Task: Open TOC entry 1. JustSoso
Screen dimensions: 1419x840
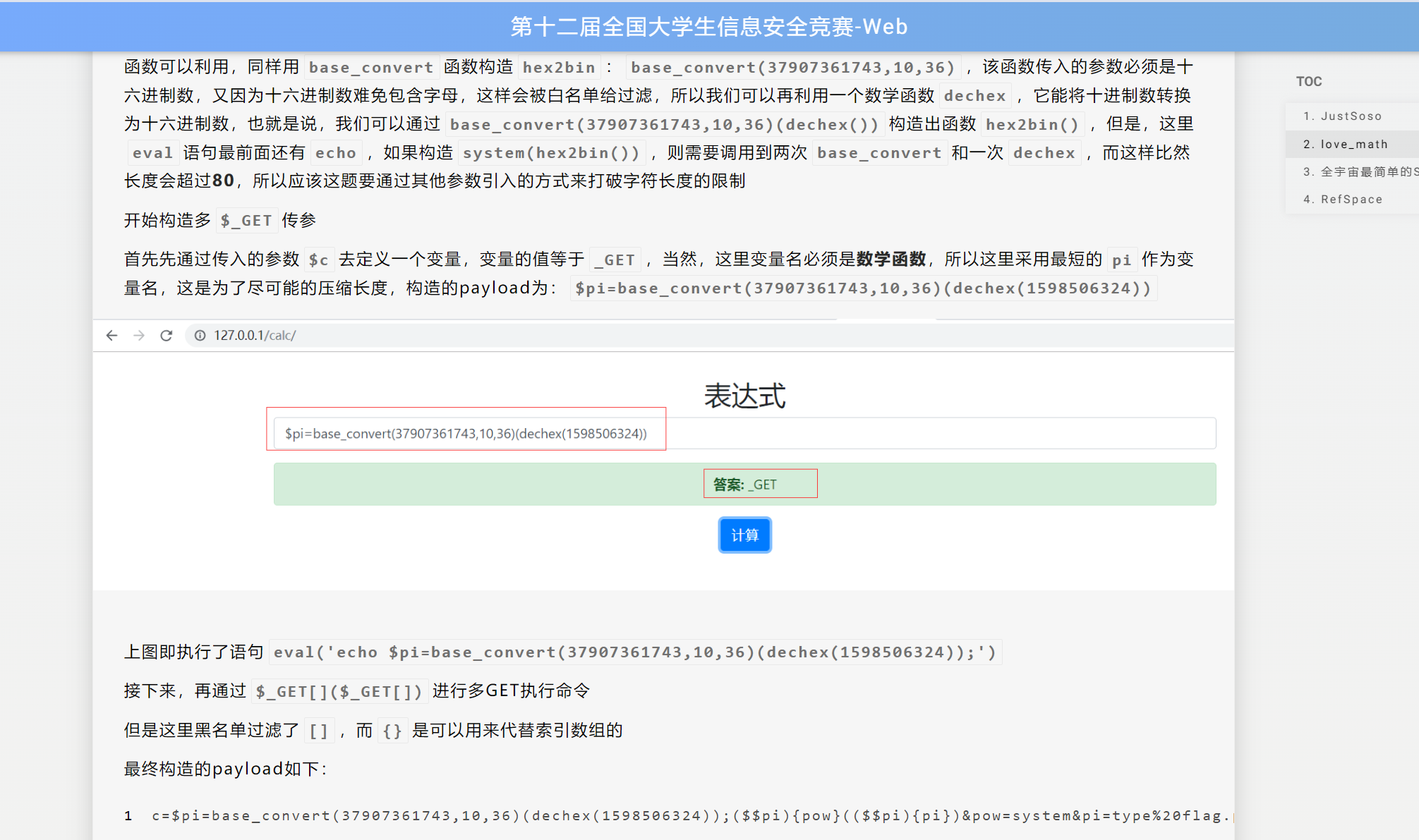Action: [x=1342, y=116]
